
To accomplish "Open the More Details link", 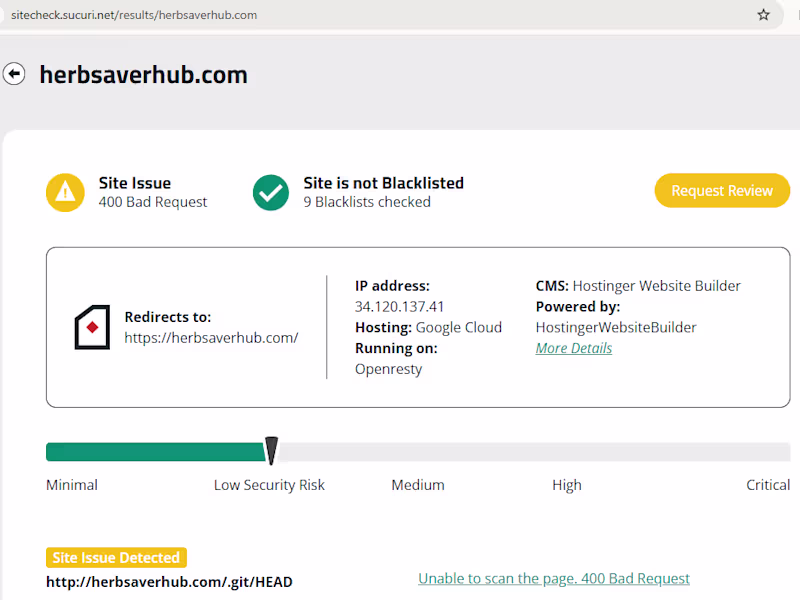I will pos(573,348).
